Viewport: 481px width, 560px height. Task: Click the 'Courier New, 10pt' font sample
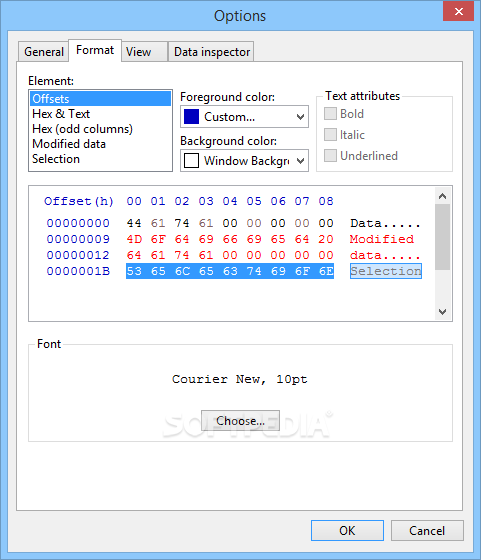[x=240, y=379]
